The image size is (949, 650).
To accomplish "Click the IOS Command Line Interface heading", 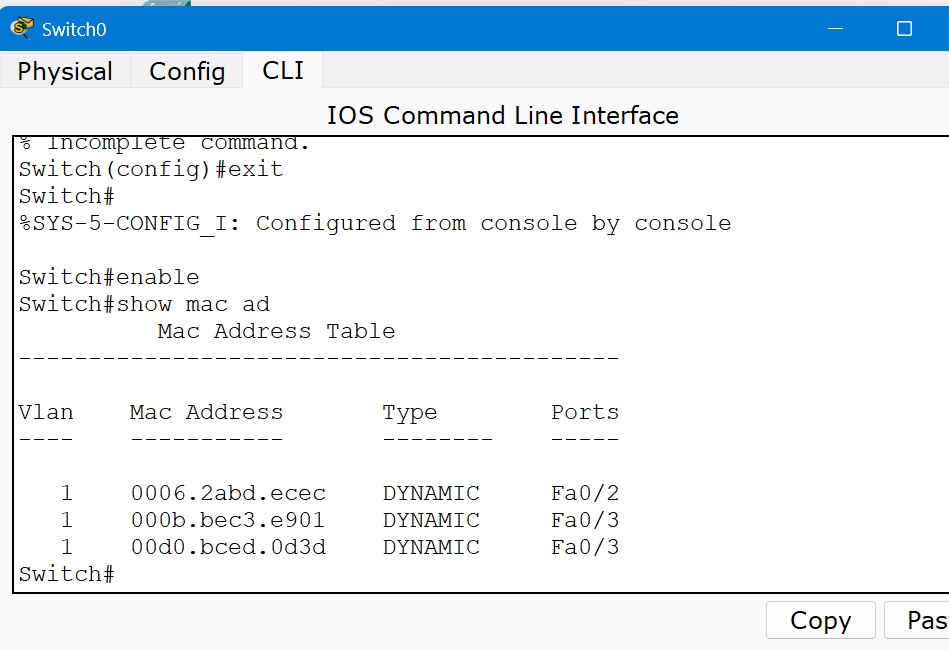I will point(502,116).
